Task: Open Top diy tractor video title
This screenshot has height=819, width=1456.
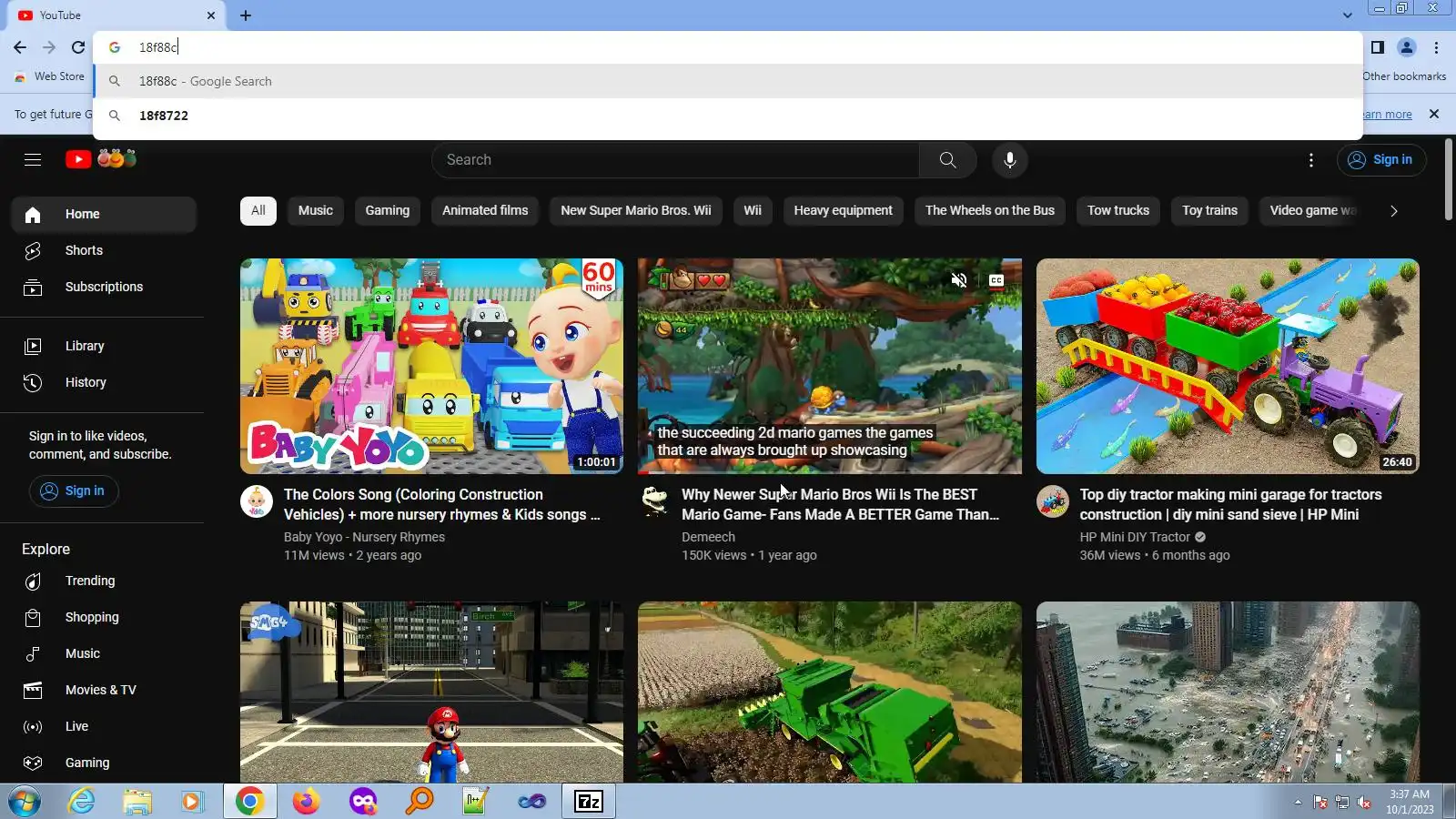Action: (x=1231, y=505)
